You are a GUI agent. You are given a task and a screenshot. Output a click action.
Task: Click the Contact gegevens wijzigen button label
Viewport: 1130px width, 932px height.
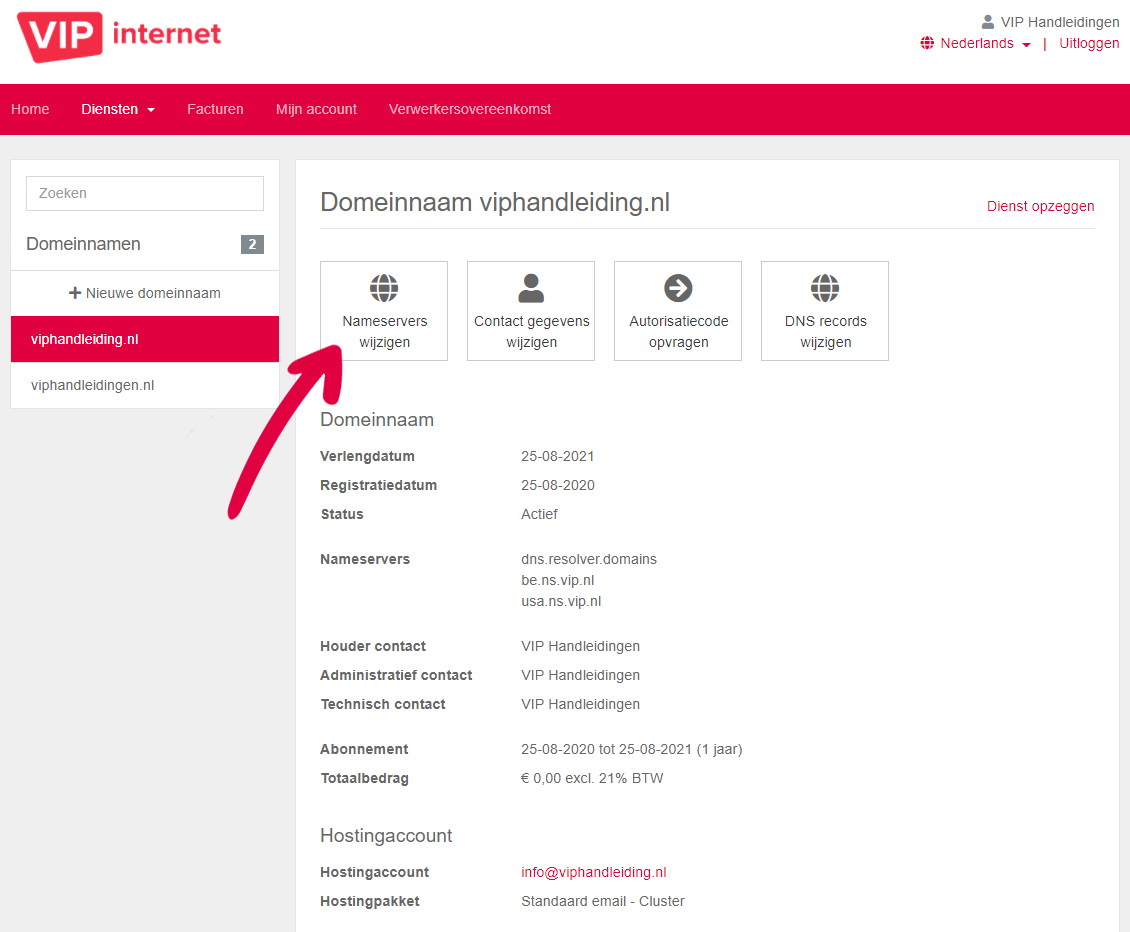point(532,332)
